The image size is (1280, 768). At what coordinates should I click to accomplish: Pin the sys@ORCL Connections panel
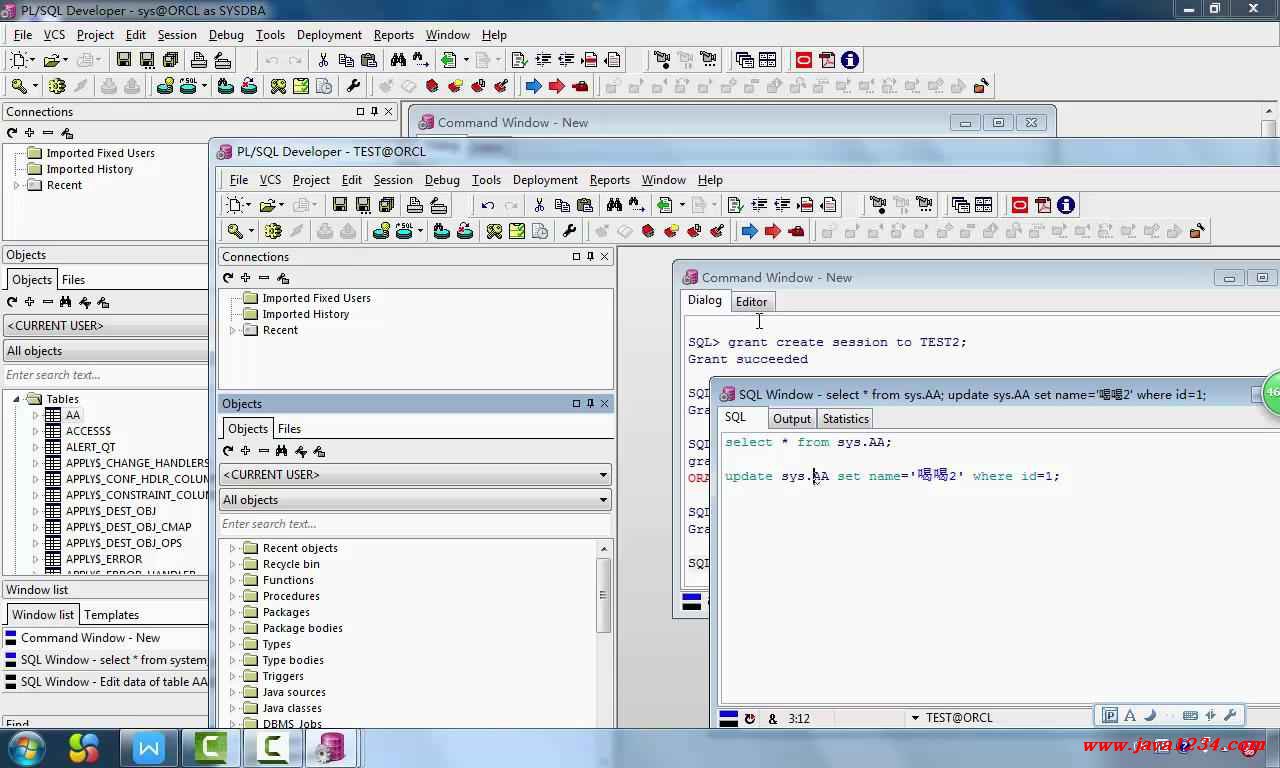coord(374,112)
